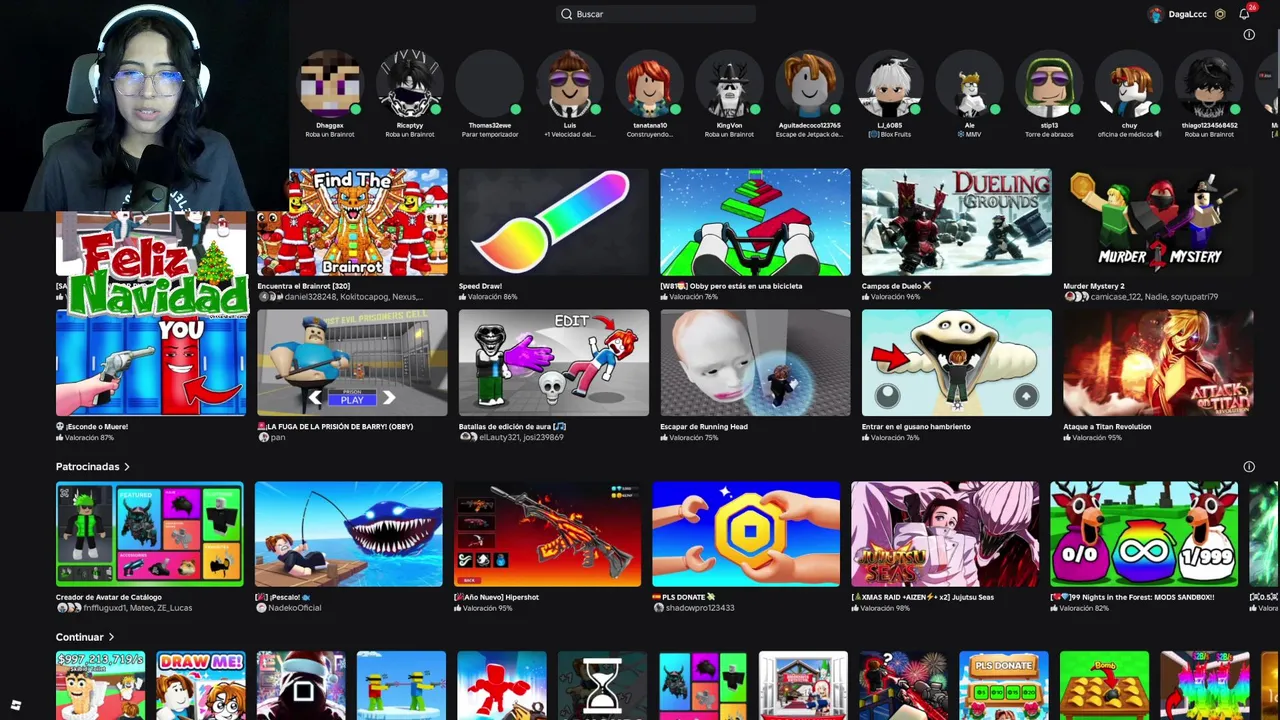Click the info icon above friends row
Screen dimensions: 1280x720
point(1249,35)
